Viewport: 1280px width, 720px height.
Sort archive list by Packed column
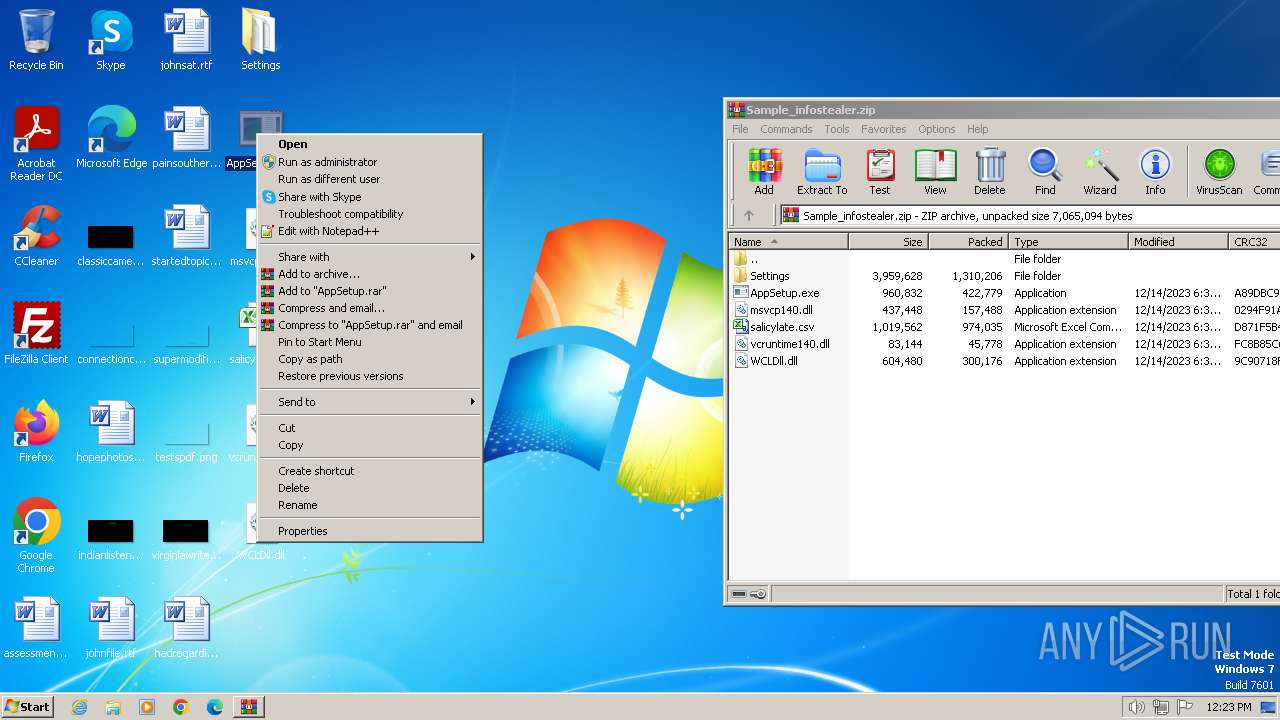(969, 242)
